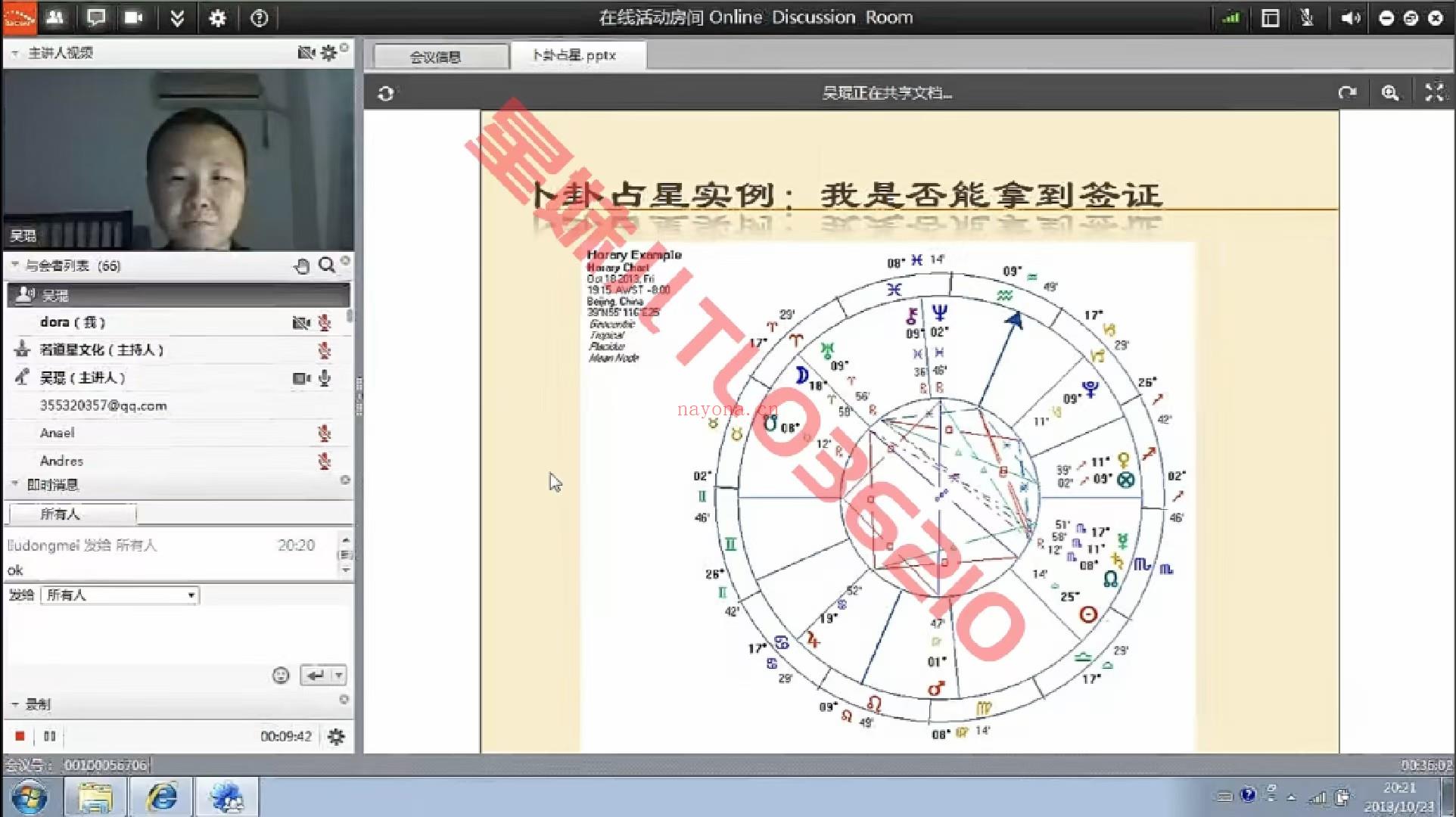1456x817 pixels.
Task: Zoom in on the shared document
Action: 1390,93
